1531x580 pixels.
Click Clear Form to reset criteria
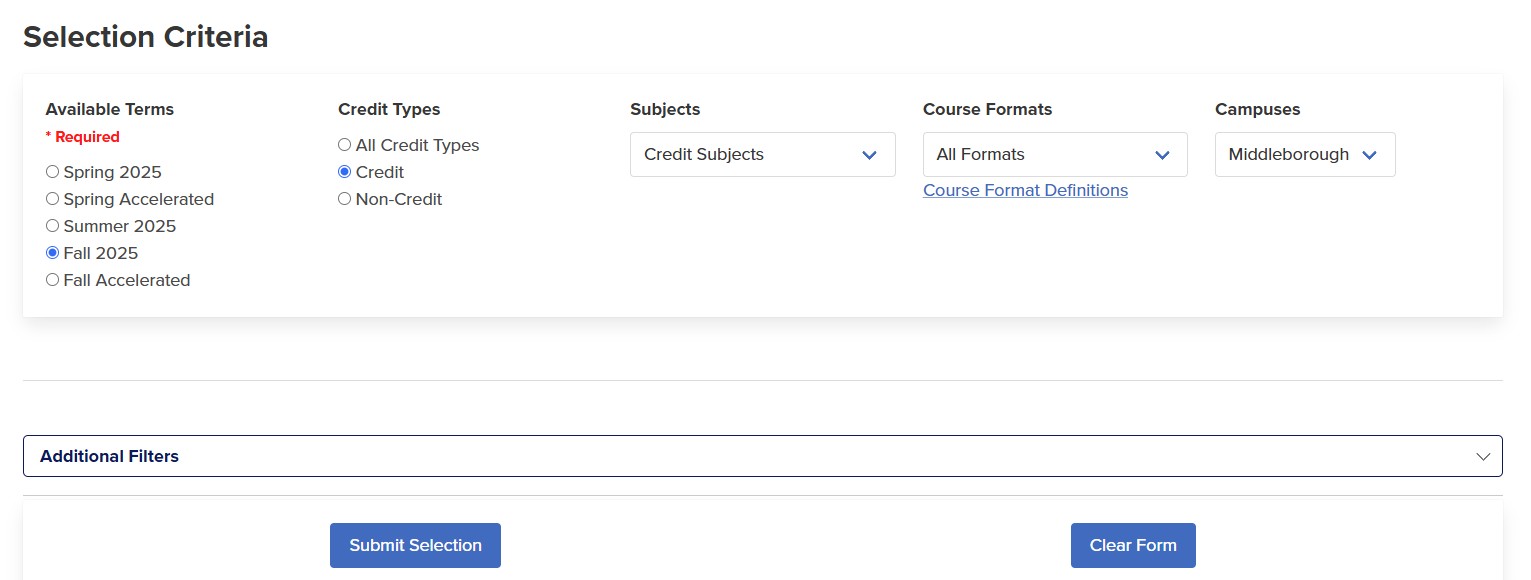point(1133,545)
